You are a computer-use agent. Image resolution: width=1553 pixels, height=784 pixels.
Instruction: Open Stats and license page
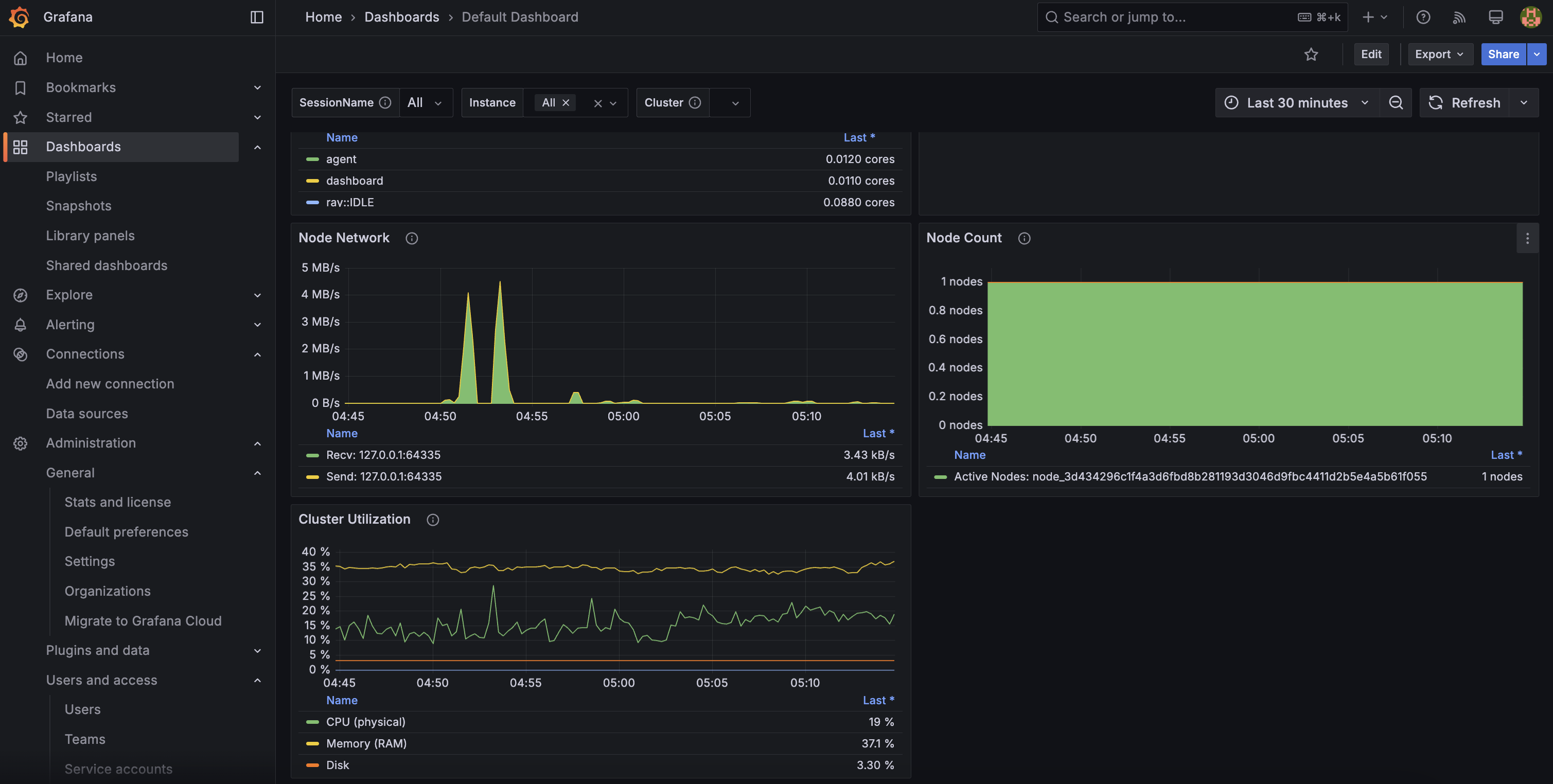[117, 502]
